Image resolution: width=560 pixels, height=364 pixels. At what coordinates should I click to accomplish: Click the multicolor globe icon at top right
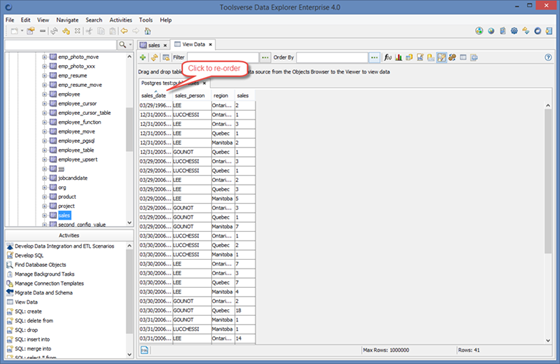tap(479, 31)
